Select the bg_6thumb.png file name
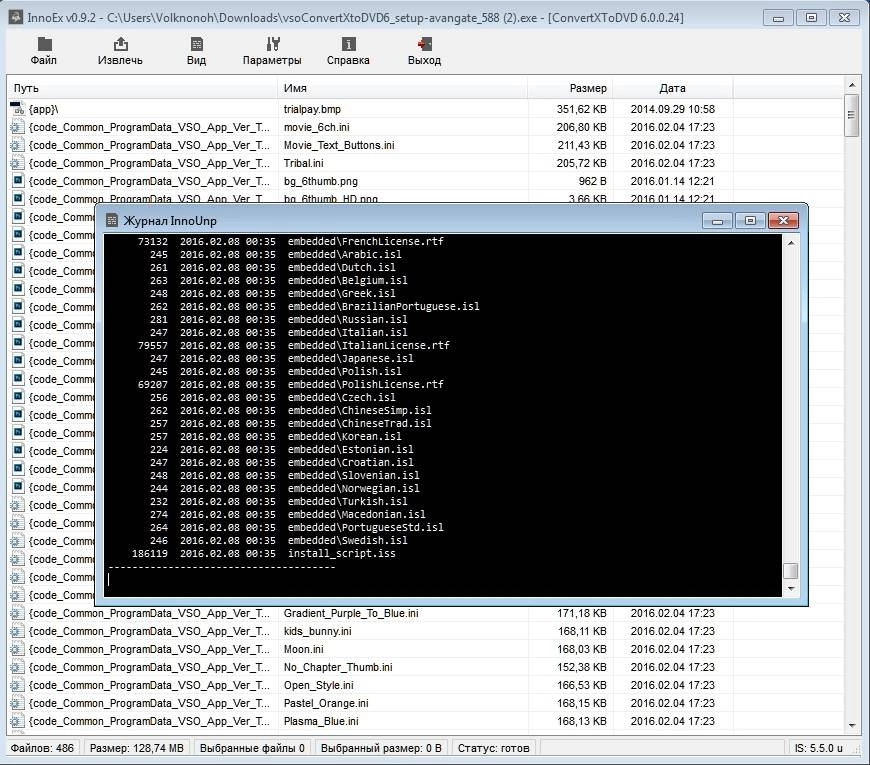 pyautogui.click(x=321, y=181)
